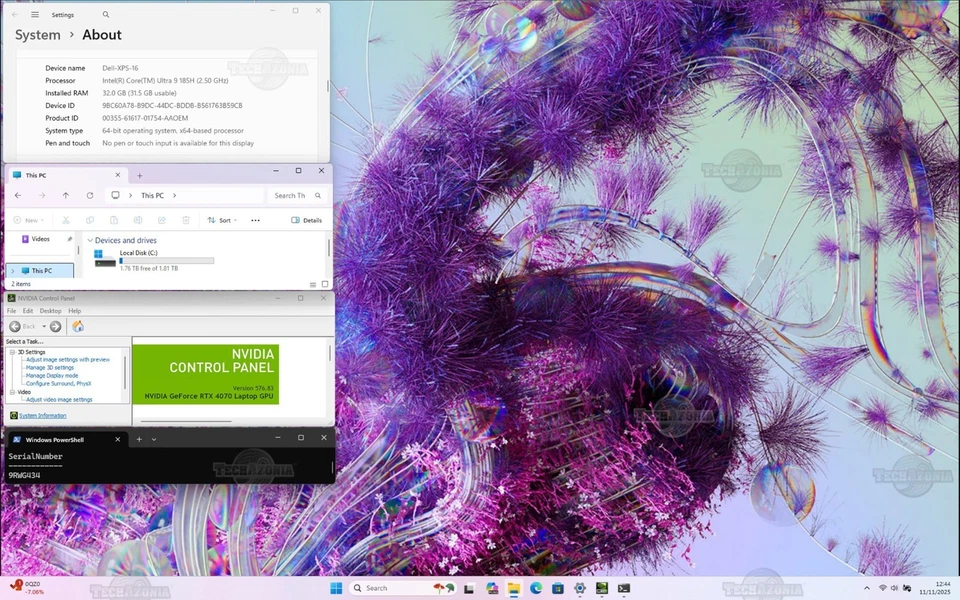Click the Local Disk (C:) usage bar
This screenshot has height=600, width=960.
167,261
